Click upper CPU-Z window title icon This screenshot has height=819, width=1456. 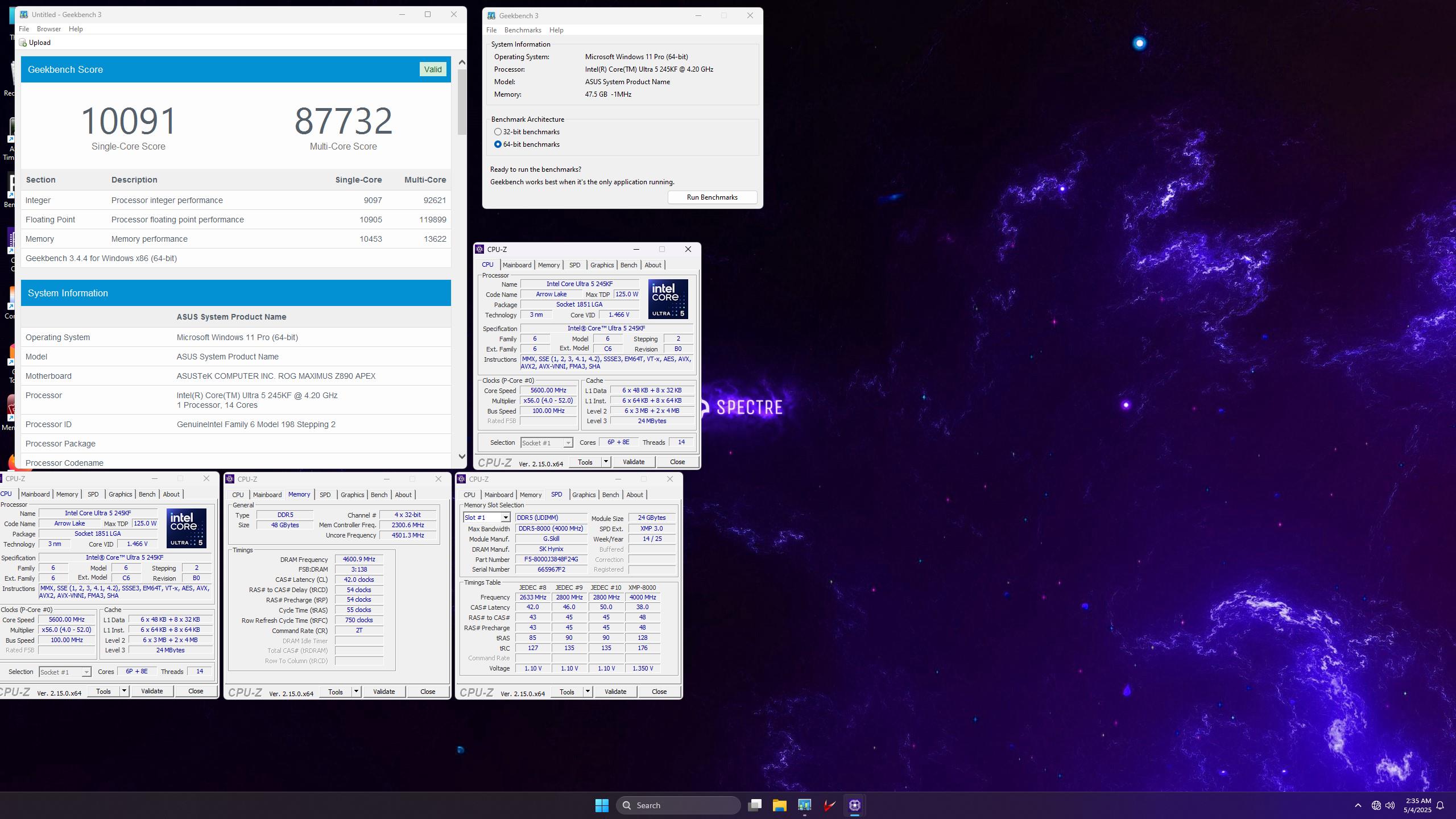pyautogui.click(x=480, y=249)
